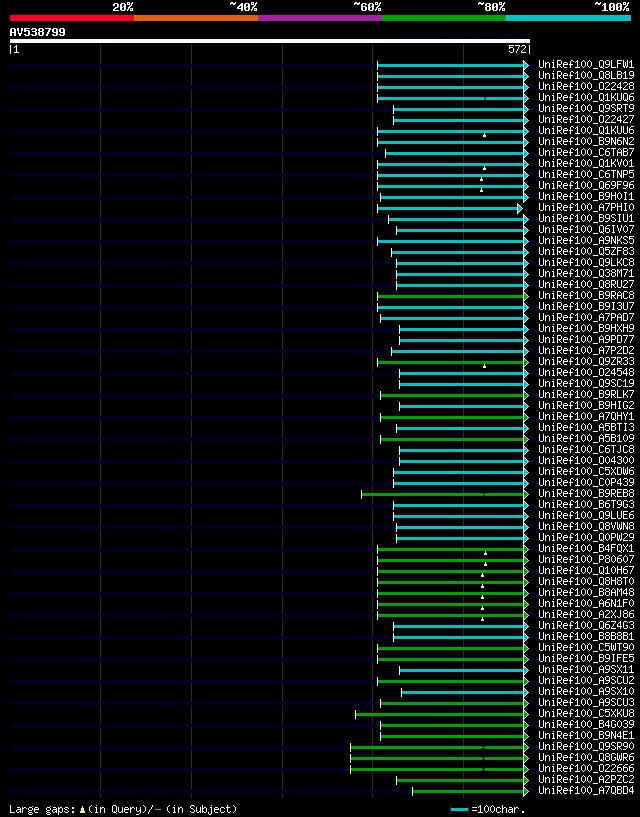Go to UniRef100_A7QBD4 hit
The height and width of the screenshot is (817, 640).
(586, 790)
